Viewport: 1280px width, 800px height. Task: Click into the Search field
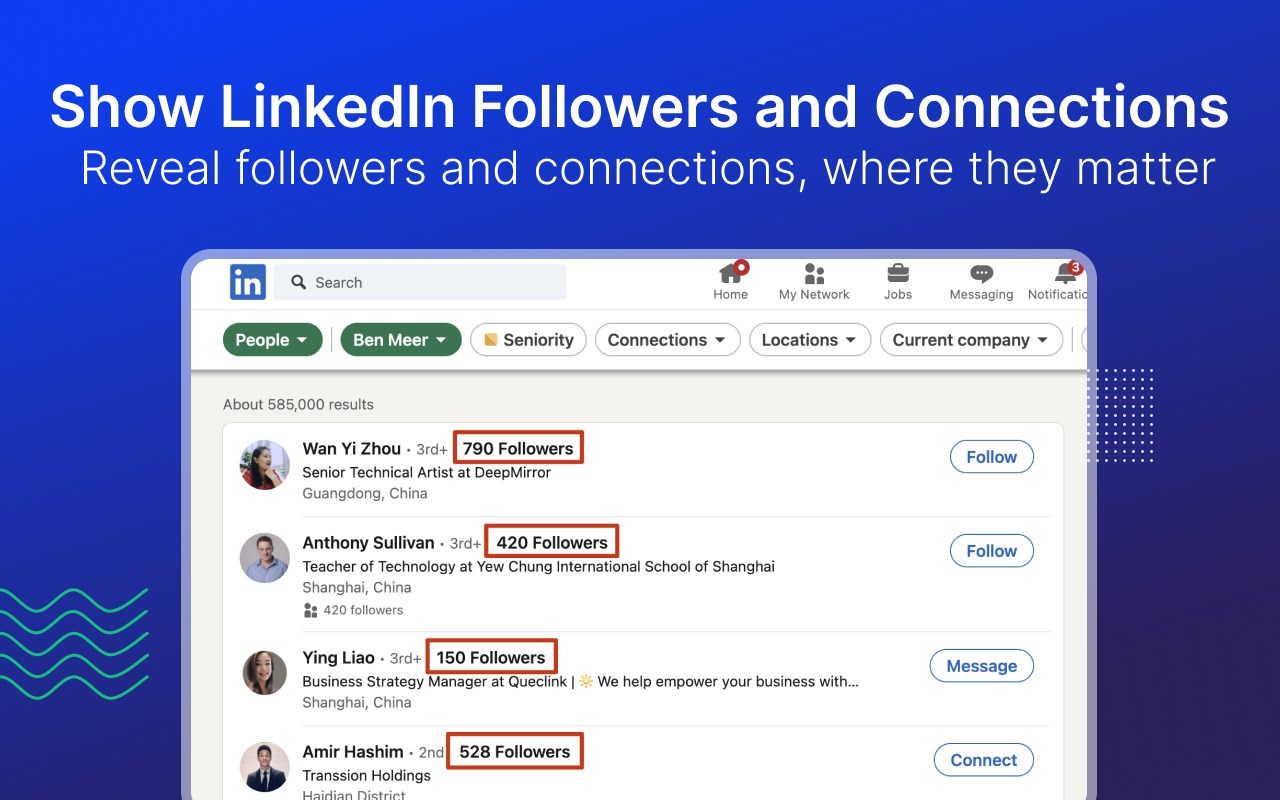click(x=430, y=283)
